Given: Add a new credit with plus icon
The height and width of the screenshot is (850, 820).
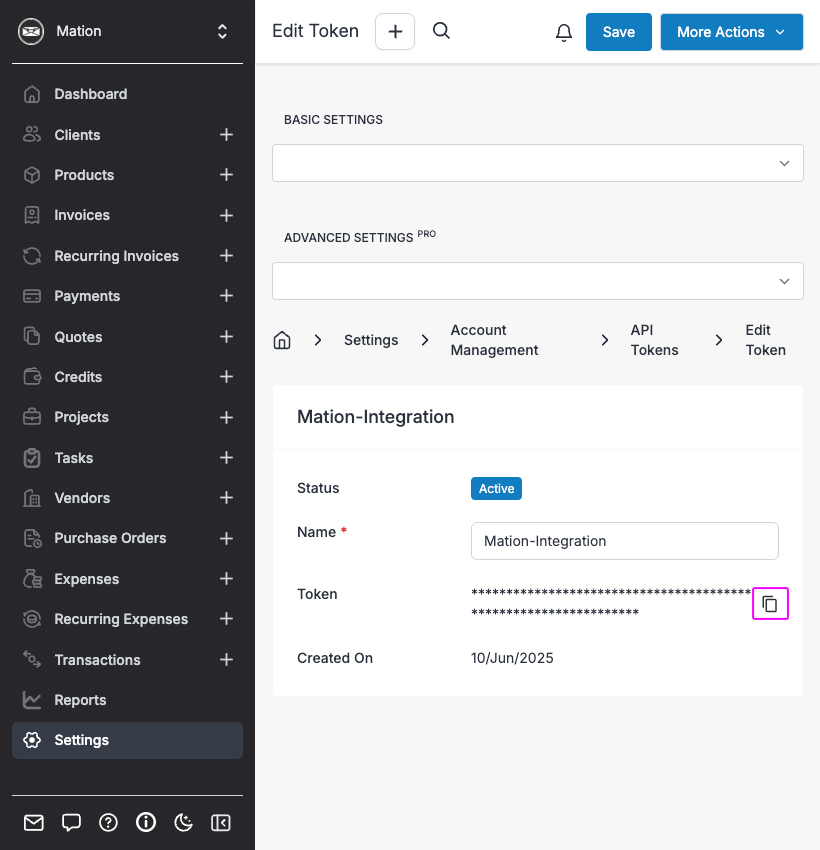Looking at the screenshot, I should tap(227, 377).
